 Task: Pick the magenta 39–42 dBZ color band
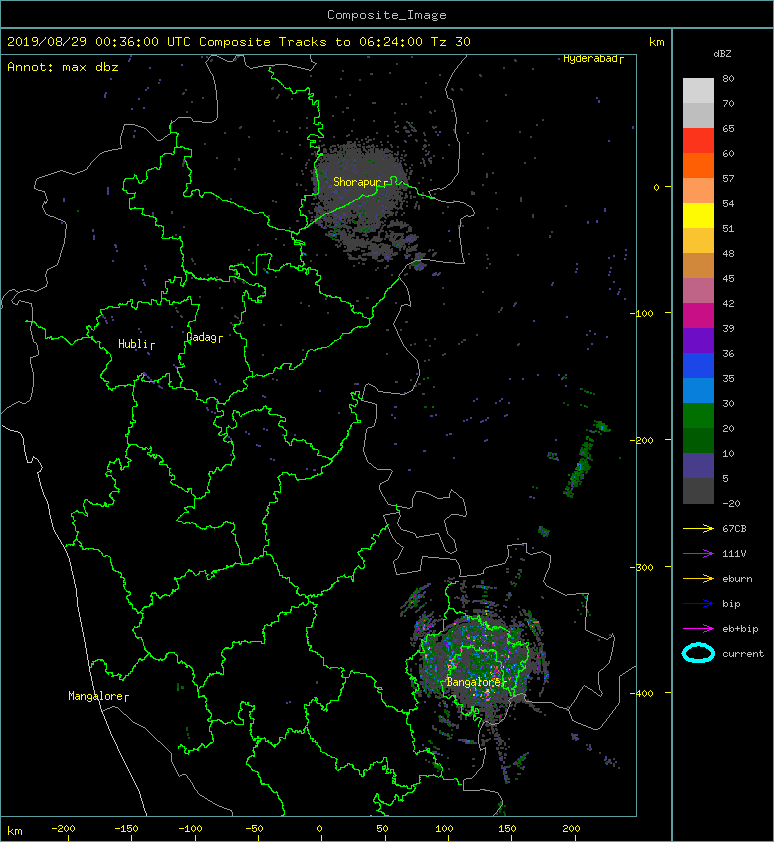698,316
